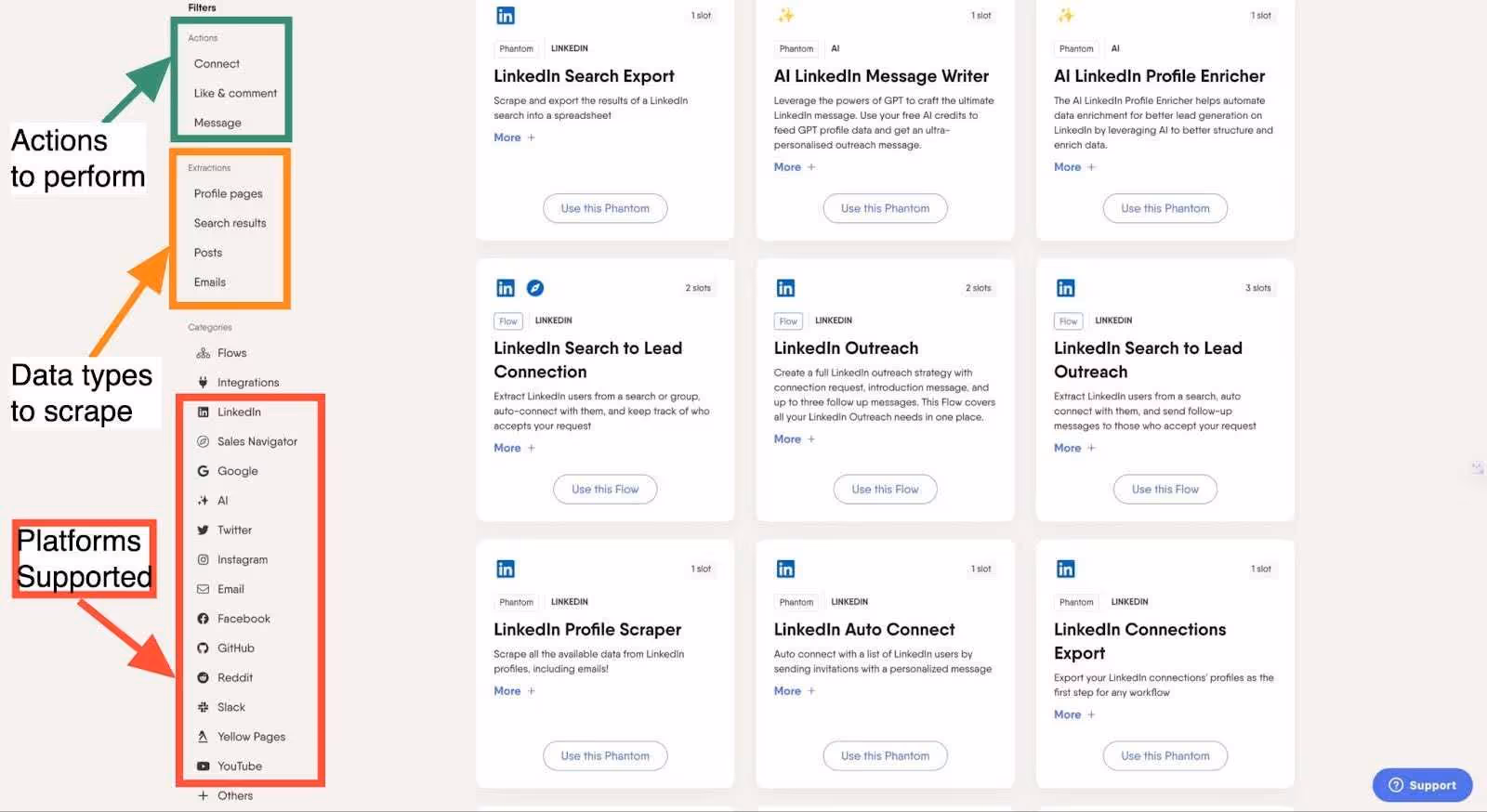Use this Phantom for AI LinkedIn Profile Enricher

(x=1165, y=208)
